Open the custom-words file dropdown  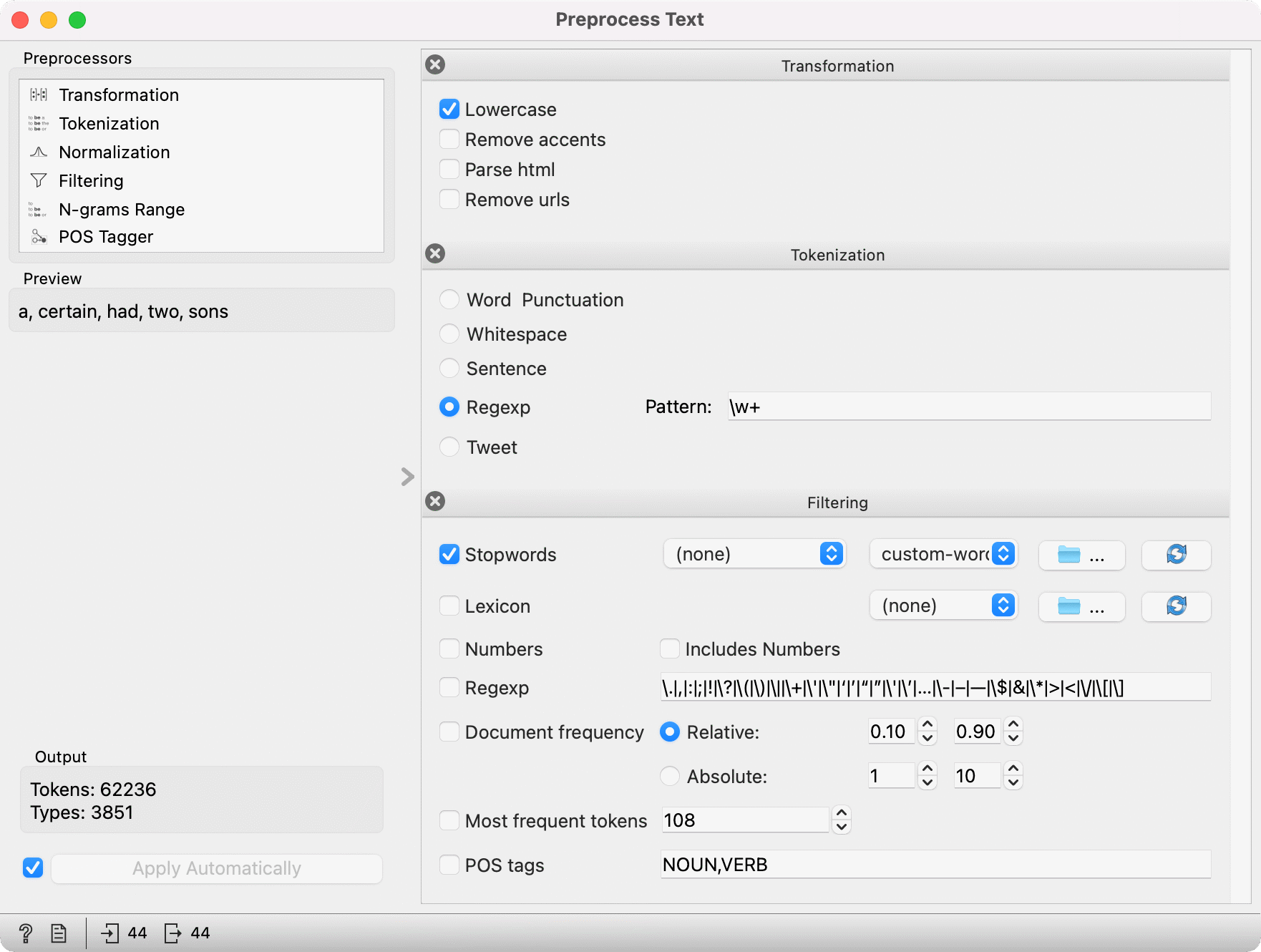(943, 554)
